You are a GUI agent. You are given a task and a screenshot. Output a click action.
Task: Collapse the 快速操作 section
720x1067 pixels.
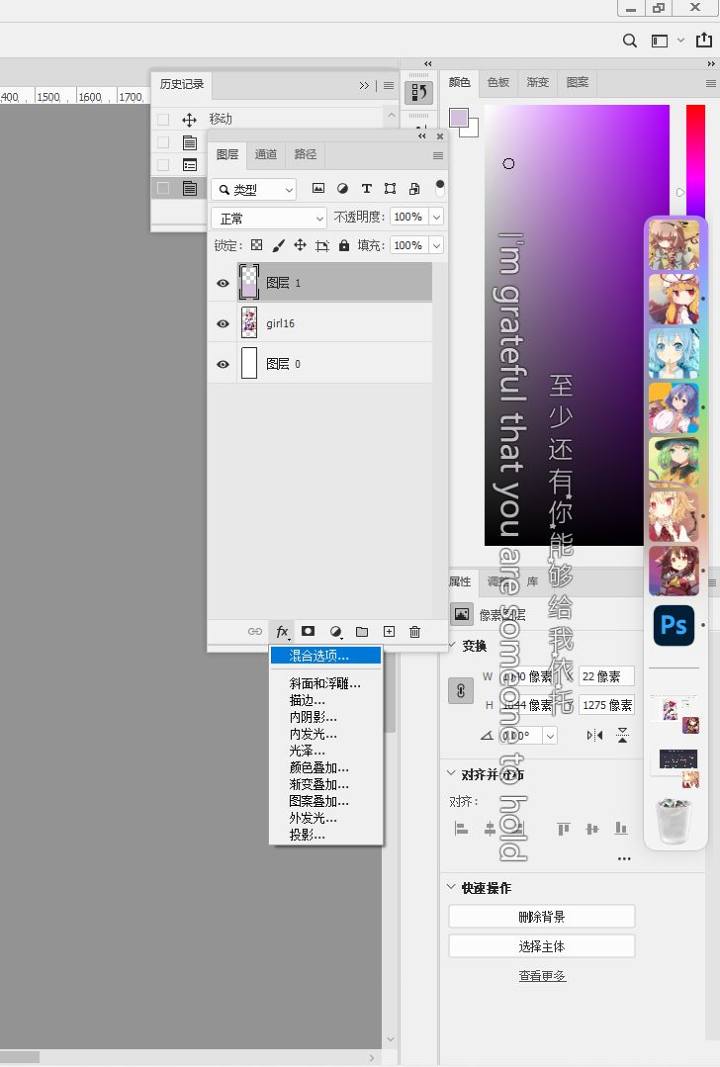point(451,887)
